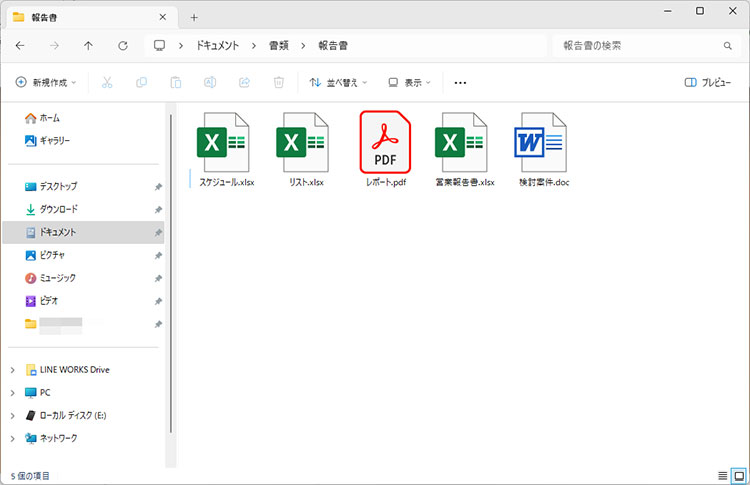This screenshot has width=750, height=485.
Task: Open the 新規作成 dropdown
Action: pos(47,82)
